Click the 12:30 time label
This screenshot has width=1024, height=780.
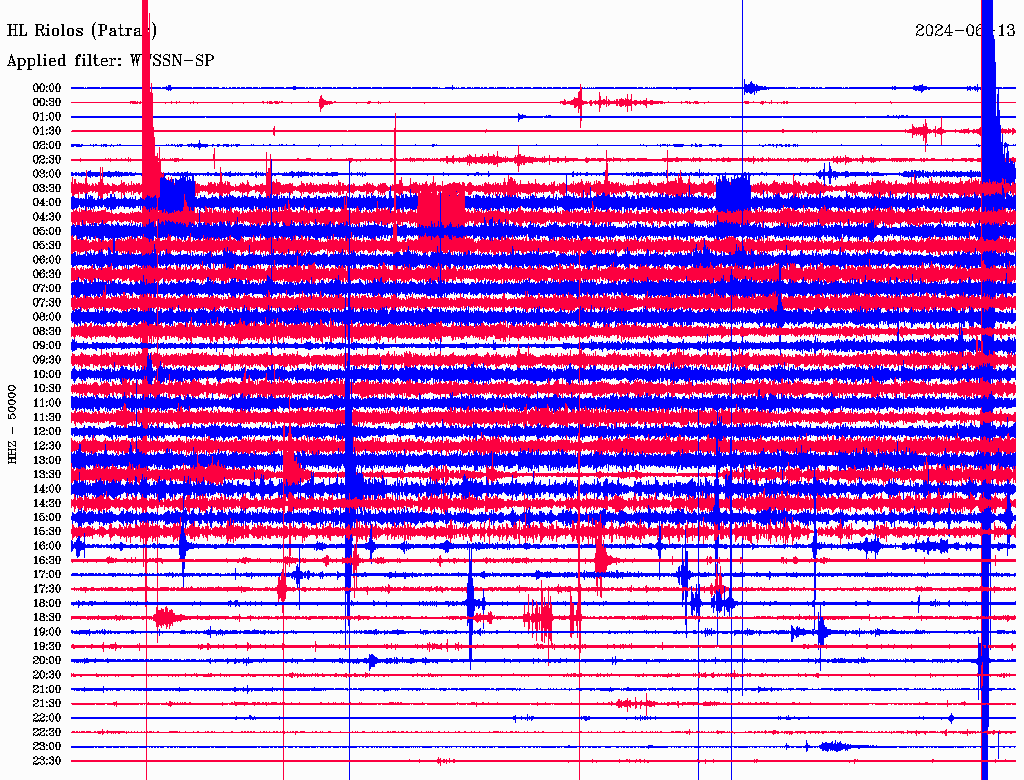(x=47, y=446)
